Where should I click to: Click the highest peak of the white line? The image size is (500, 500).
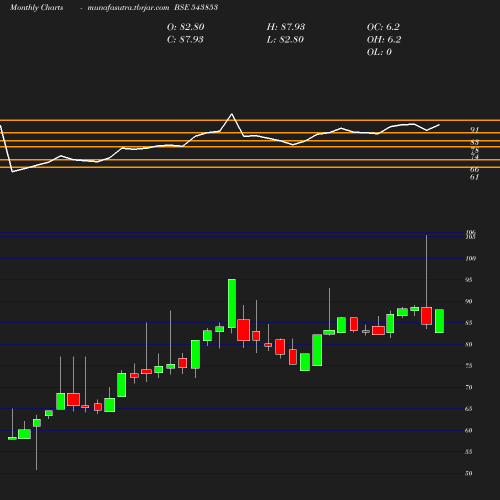pyautogui.click(x=232, y=114)
